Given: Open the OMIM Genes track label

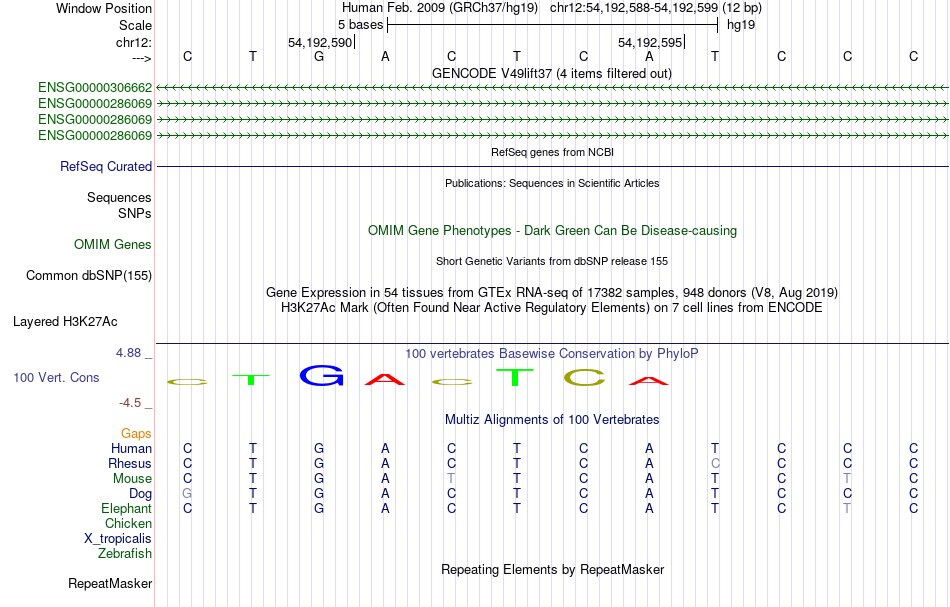Looking at the screenshot, I should (x=113, y=245).
